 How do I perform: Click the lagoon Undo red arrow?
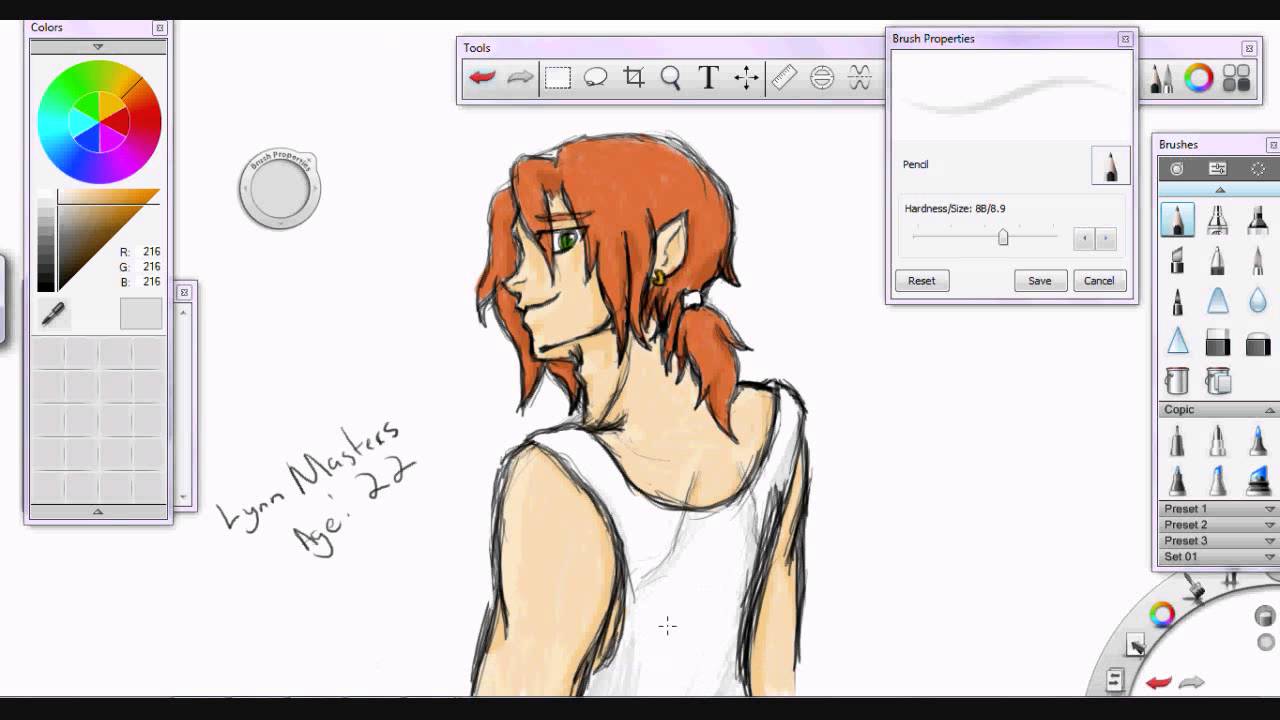pos(1159,683)
